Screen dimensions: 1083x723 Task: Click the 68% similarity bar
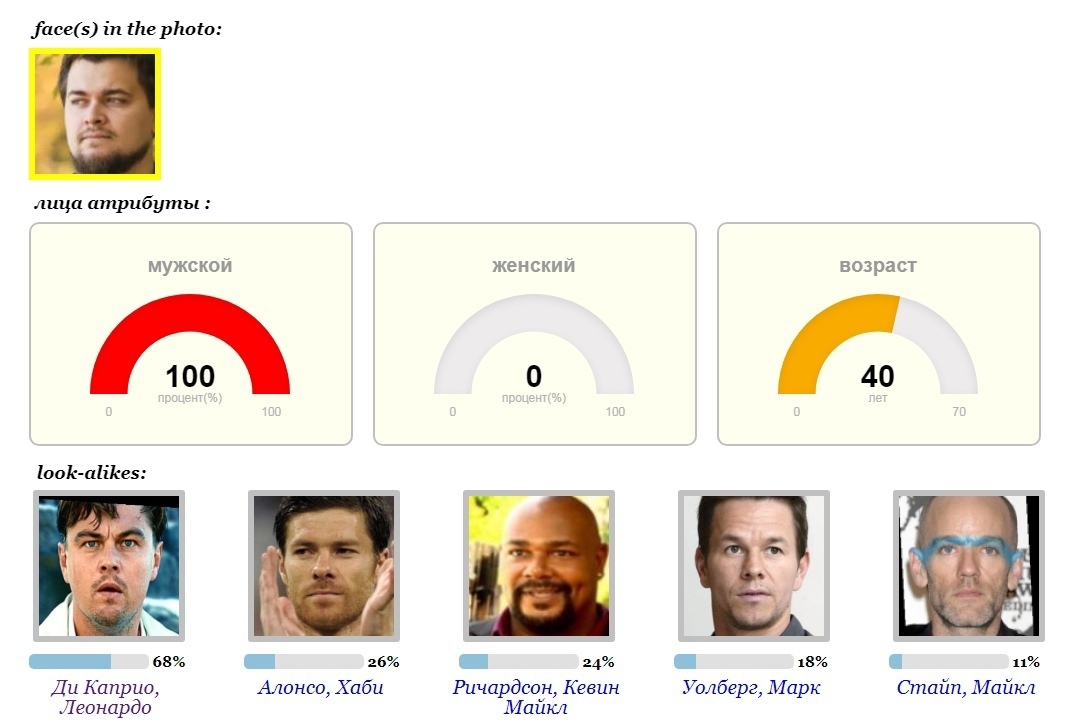pos(89,661)
